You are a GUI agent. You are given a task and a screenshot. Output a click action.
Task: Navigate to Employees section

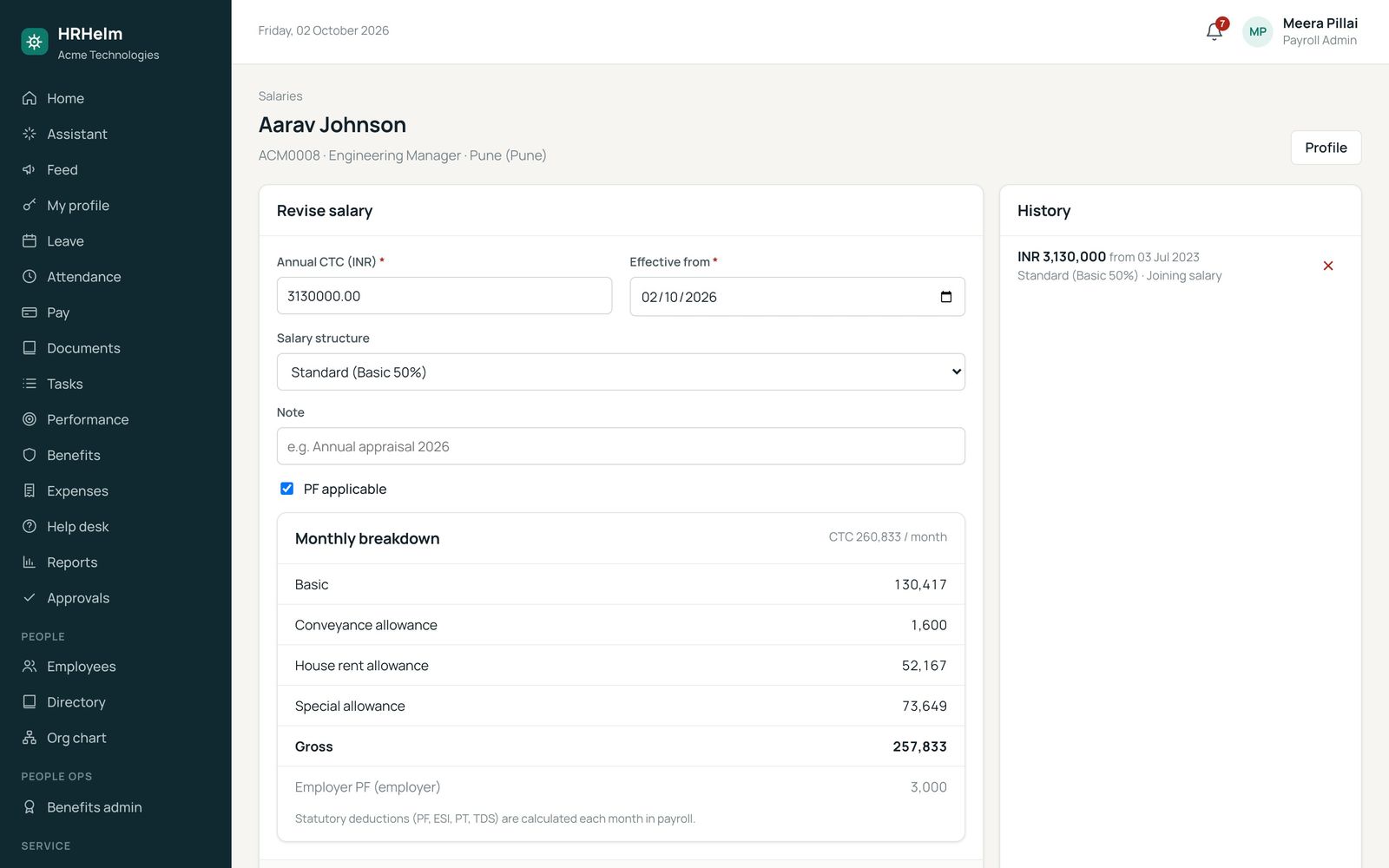82,667
